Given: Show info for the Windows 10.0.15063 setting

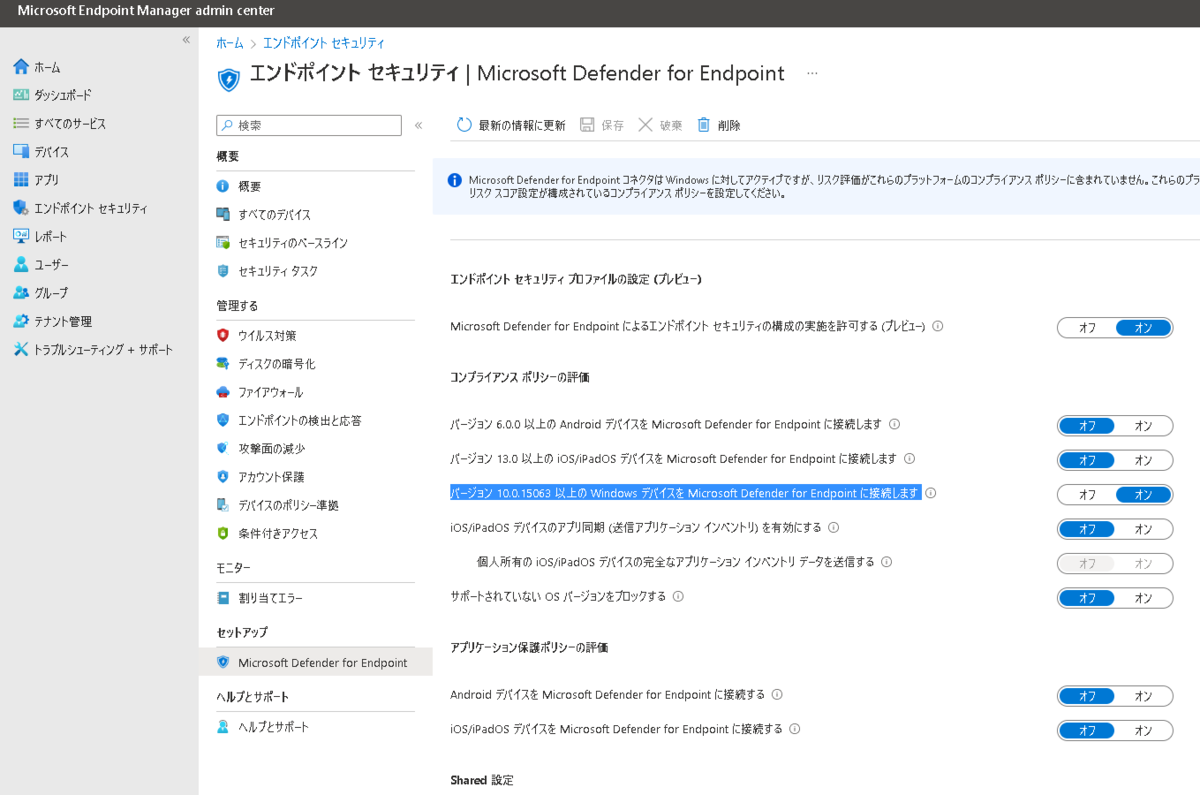Looking at the screenshot, I should coord(930,493).
